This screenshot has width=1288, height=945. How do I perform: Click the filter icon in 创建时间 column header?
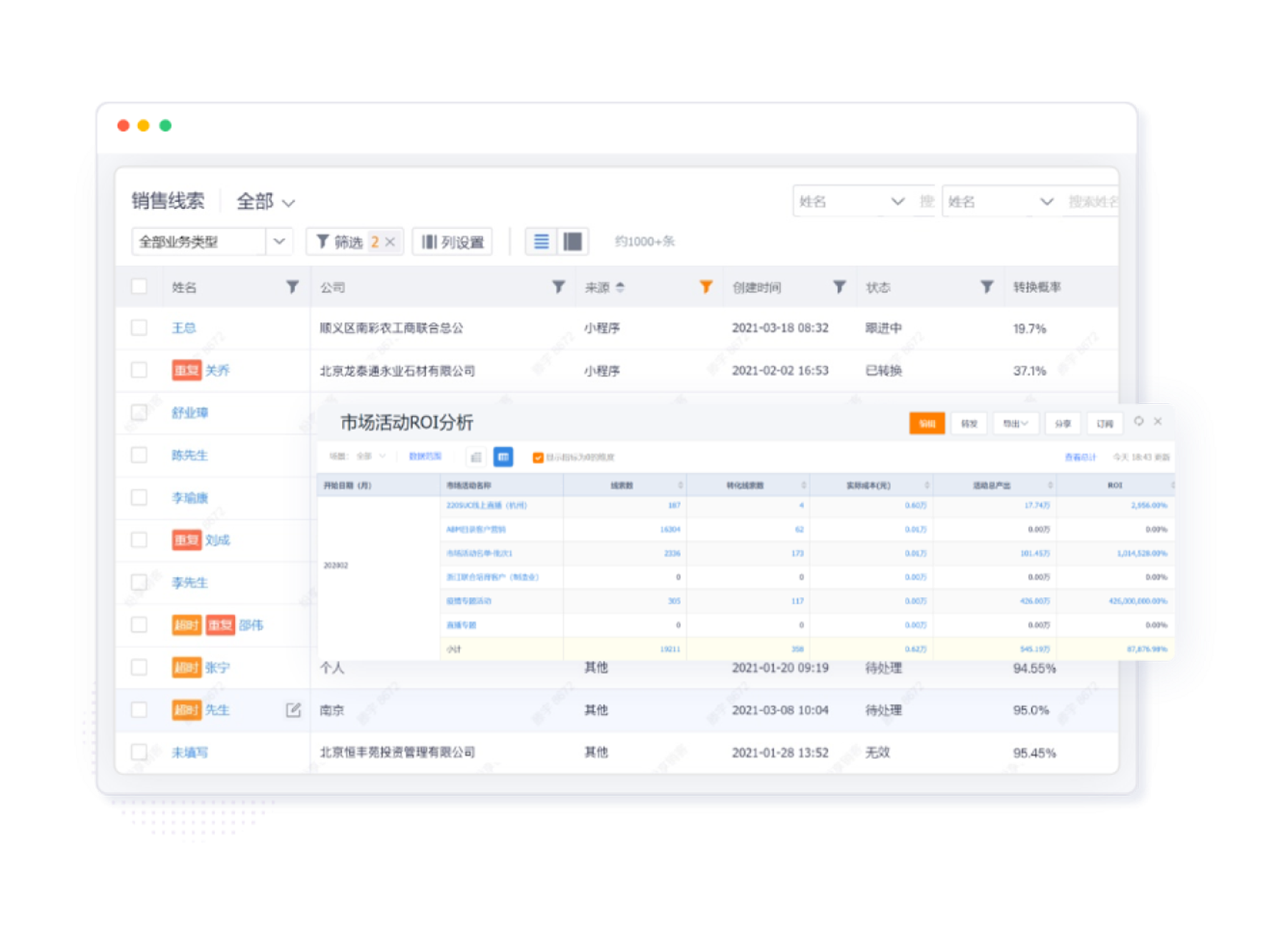(839, 287)
